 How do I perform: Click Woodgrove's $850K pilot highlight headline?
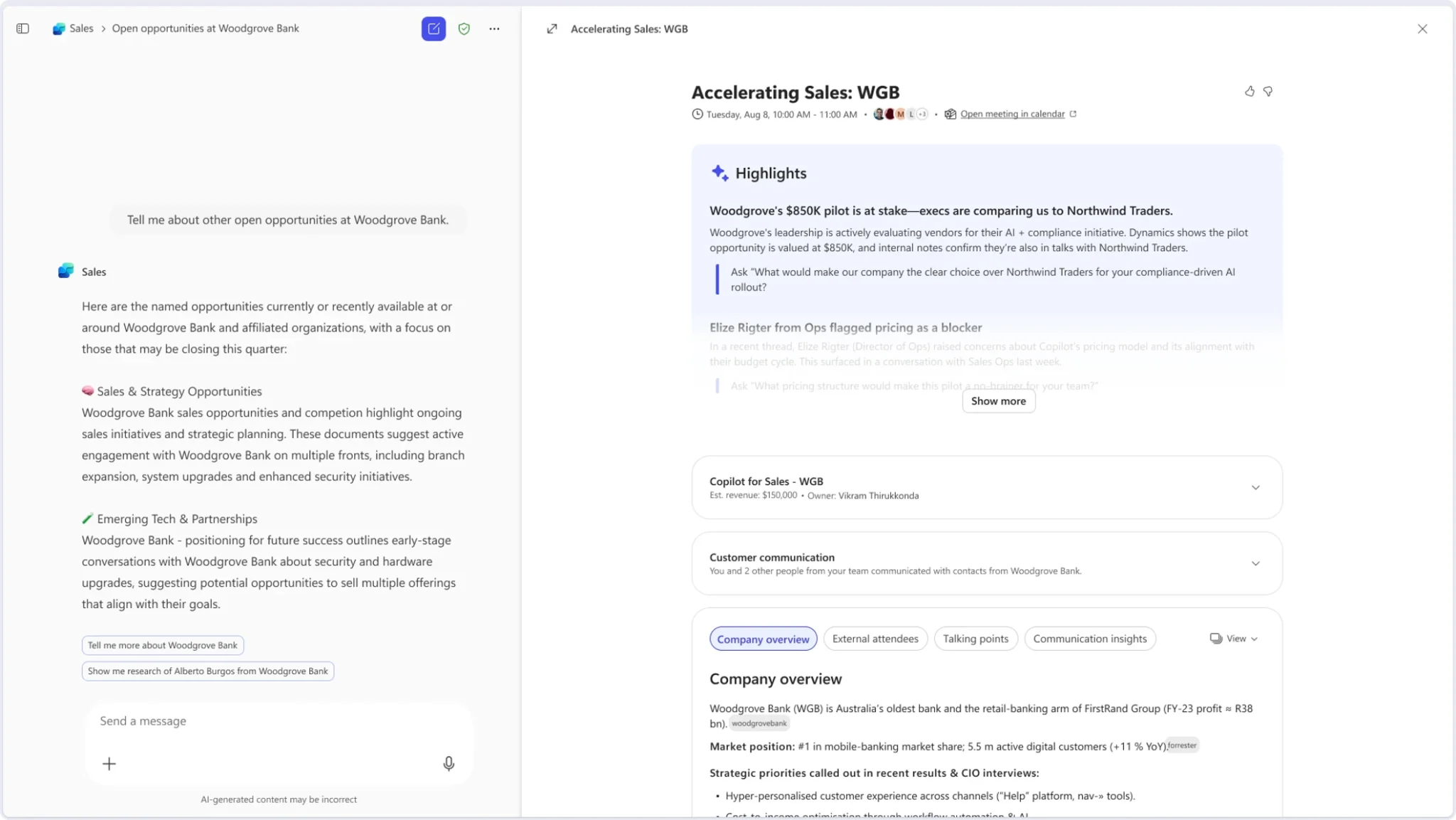(x=941, y=211)
